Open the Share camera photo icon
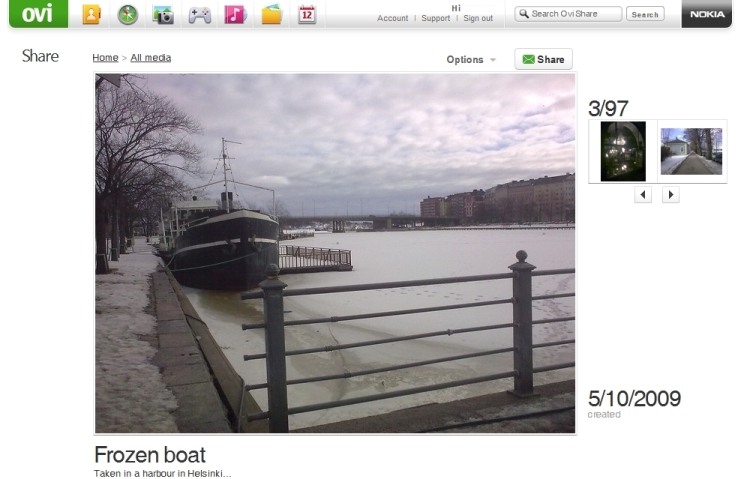 pos(164,14)
